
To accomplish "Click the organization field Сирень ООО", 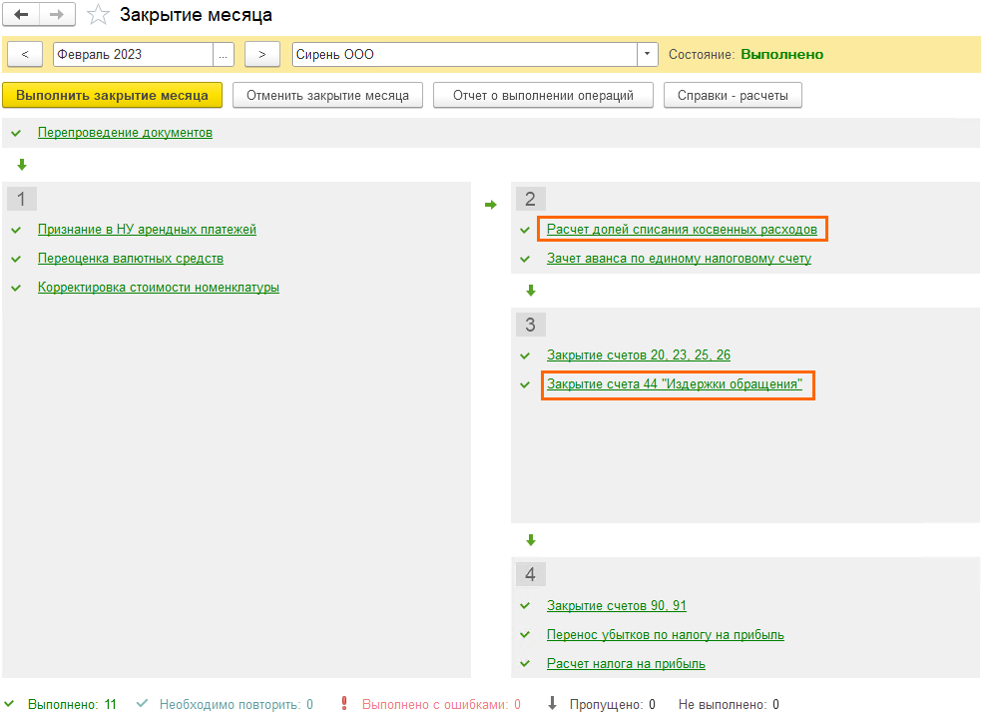I will (465, 54).
